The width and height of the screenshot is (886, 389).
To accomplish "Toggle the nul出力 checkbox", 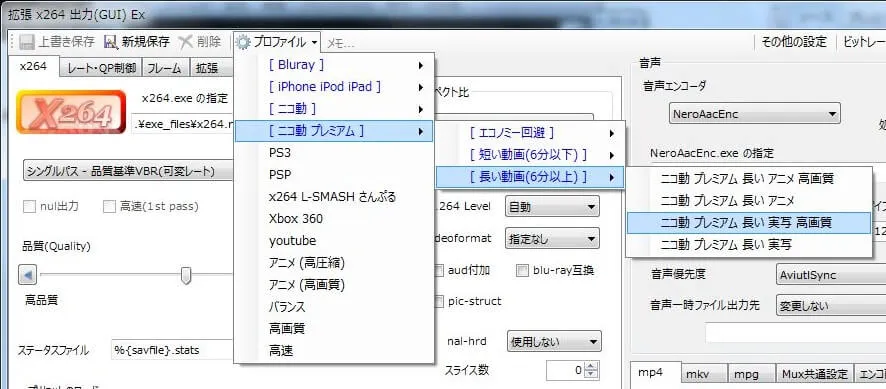I will [x=29, y=206].
